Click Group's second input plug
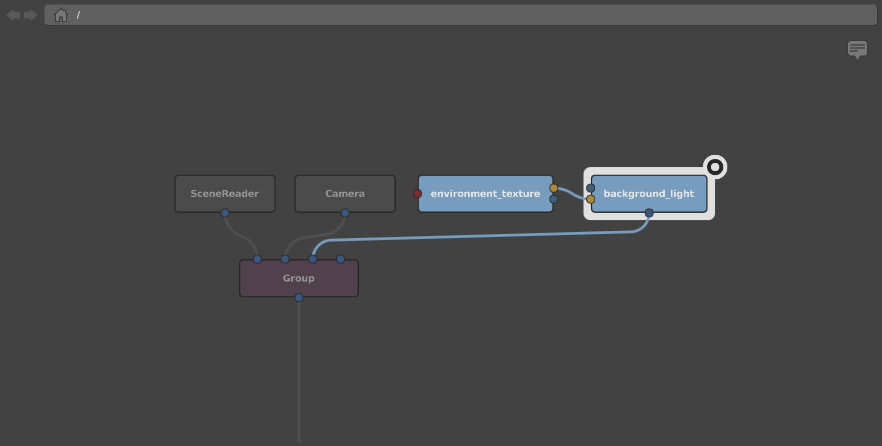 pos(285,259)
